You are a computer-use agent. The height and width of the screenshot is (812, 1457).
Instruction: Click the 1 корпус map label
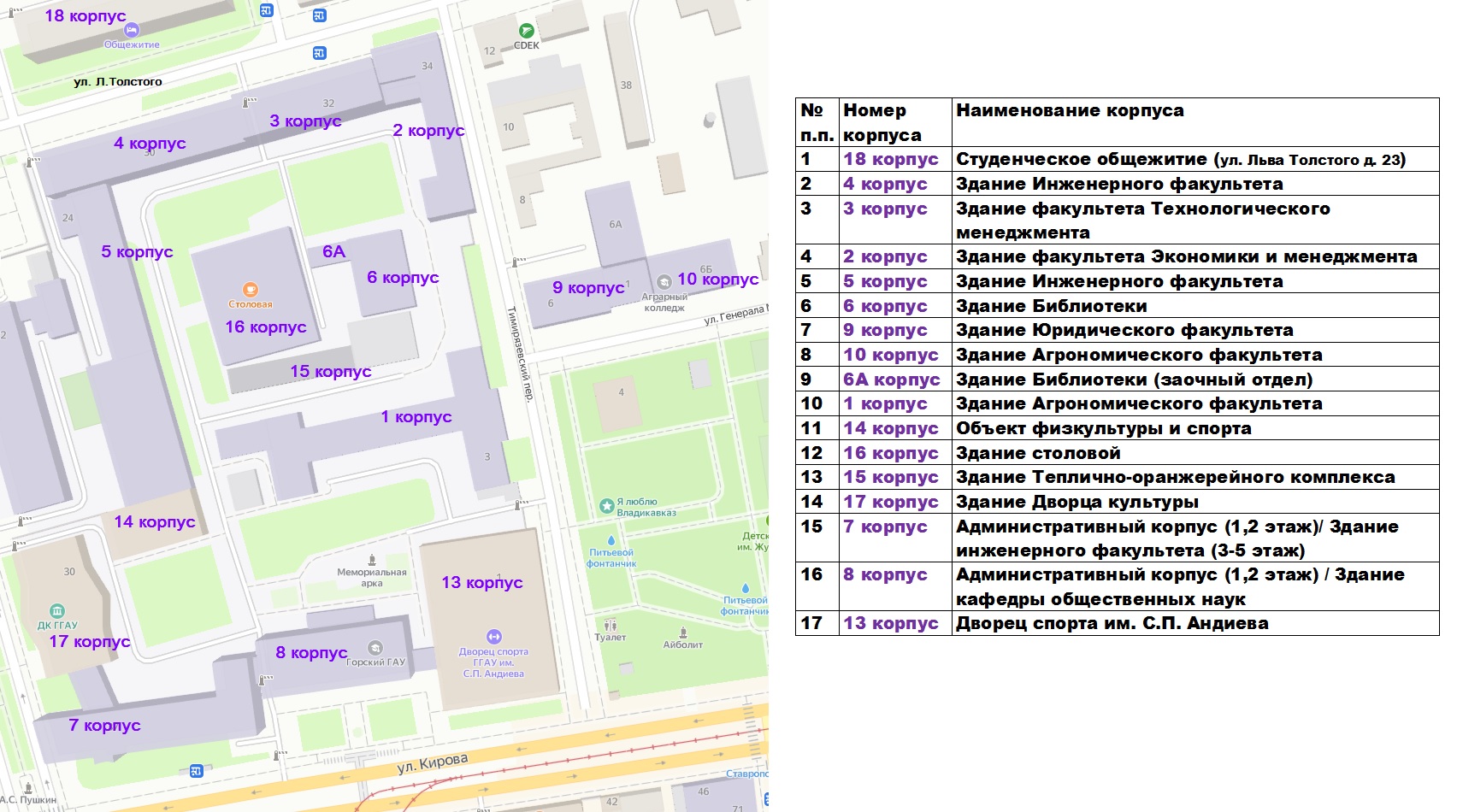[x=416, y=416]
